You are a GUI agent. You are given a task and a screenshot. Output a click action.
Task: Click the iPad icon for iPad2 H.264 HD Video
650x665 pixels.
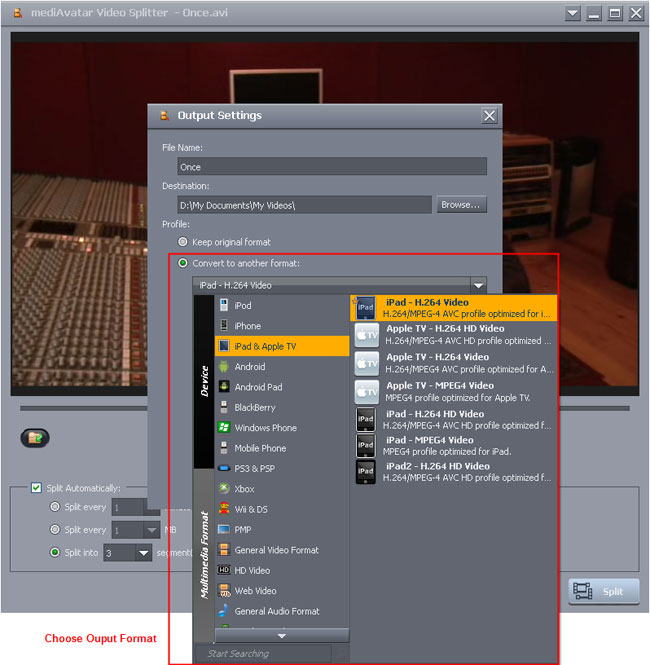365,472
